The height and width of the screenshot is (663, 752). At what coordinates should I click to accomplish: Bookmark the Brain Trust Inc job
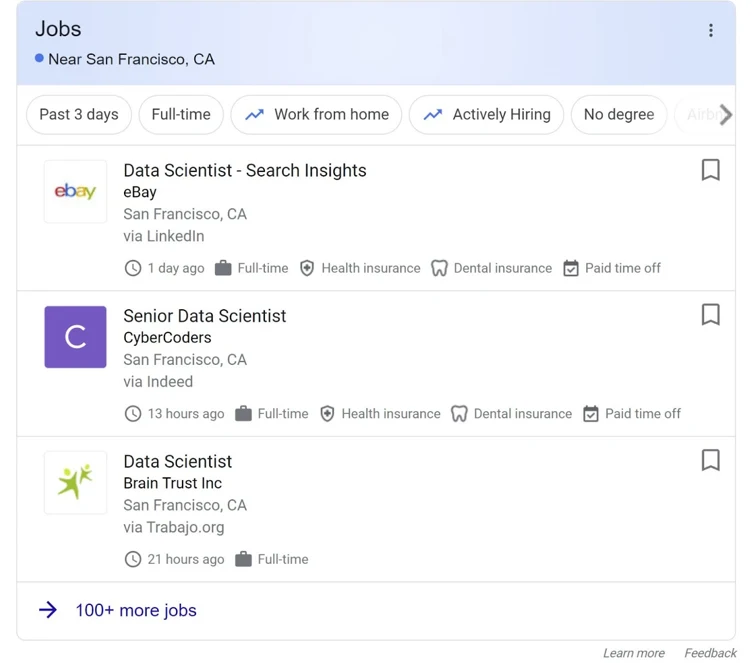click(710, 460)
